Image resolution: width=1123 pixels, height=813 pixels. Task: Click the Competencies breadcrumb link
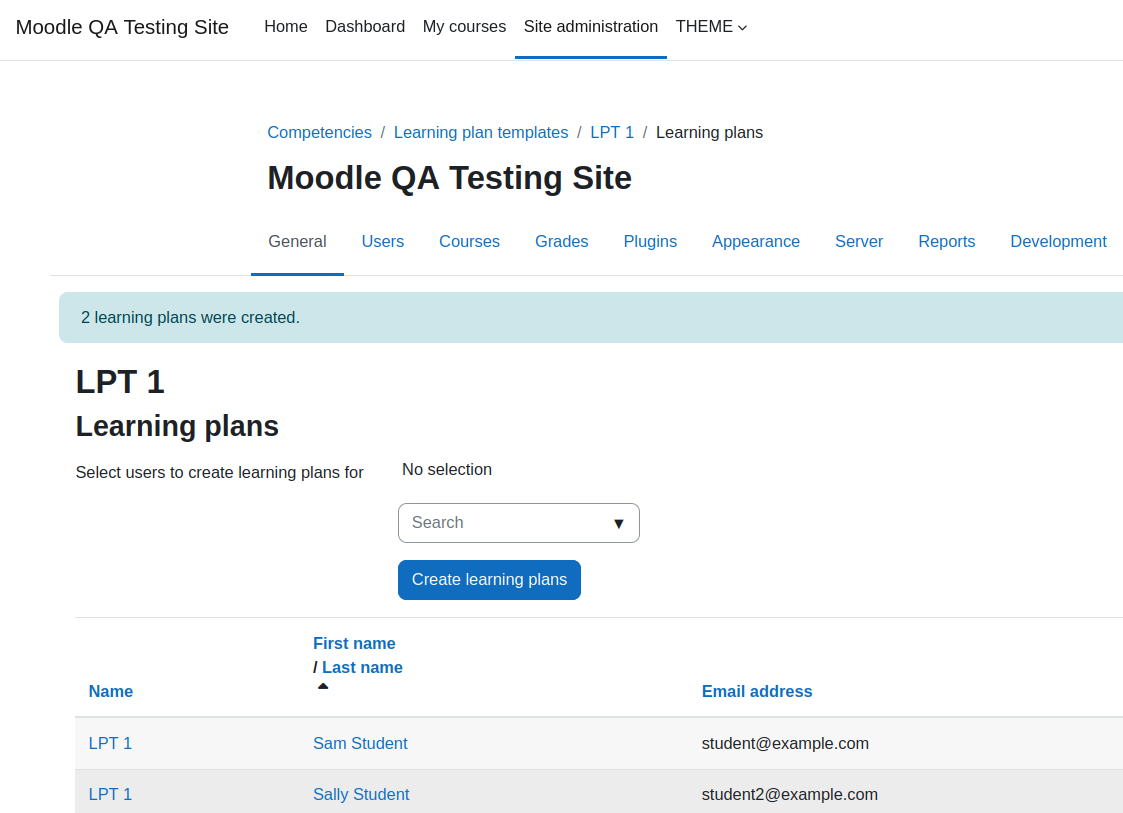click(x=319, y=133)
